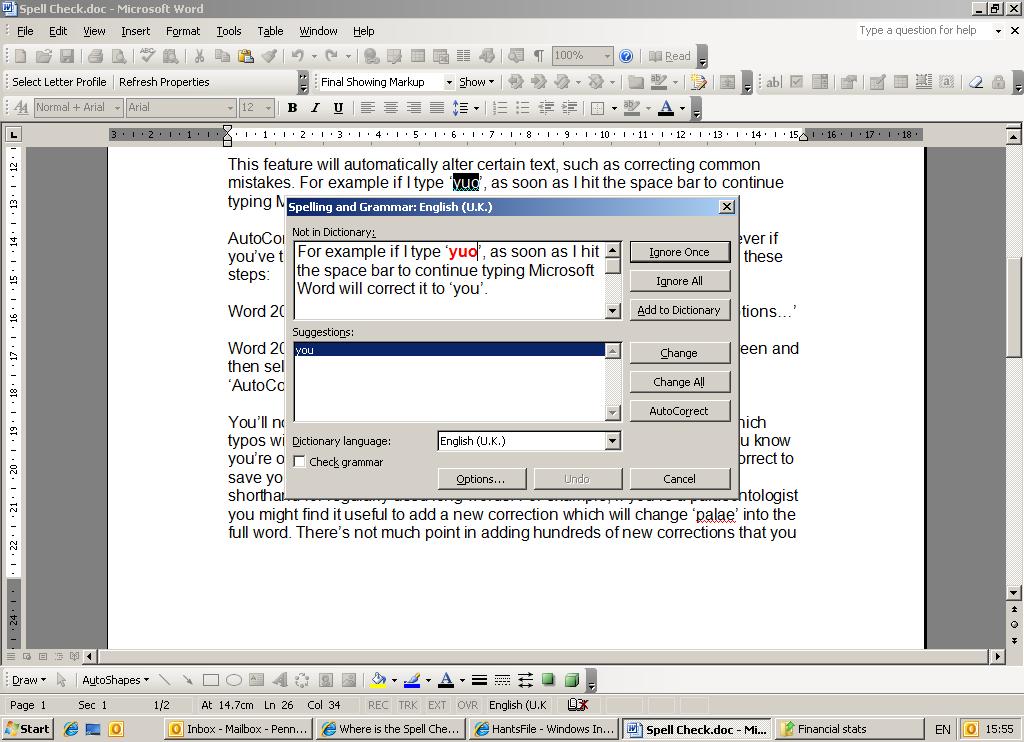The height and width of the screenshot is (742, 1024).
Task: Click the Bullets list icon
Action: (522, 108)
